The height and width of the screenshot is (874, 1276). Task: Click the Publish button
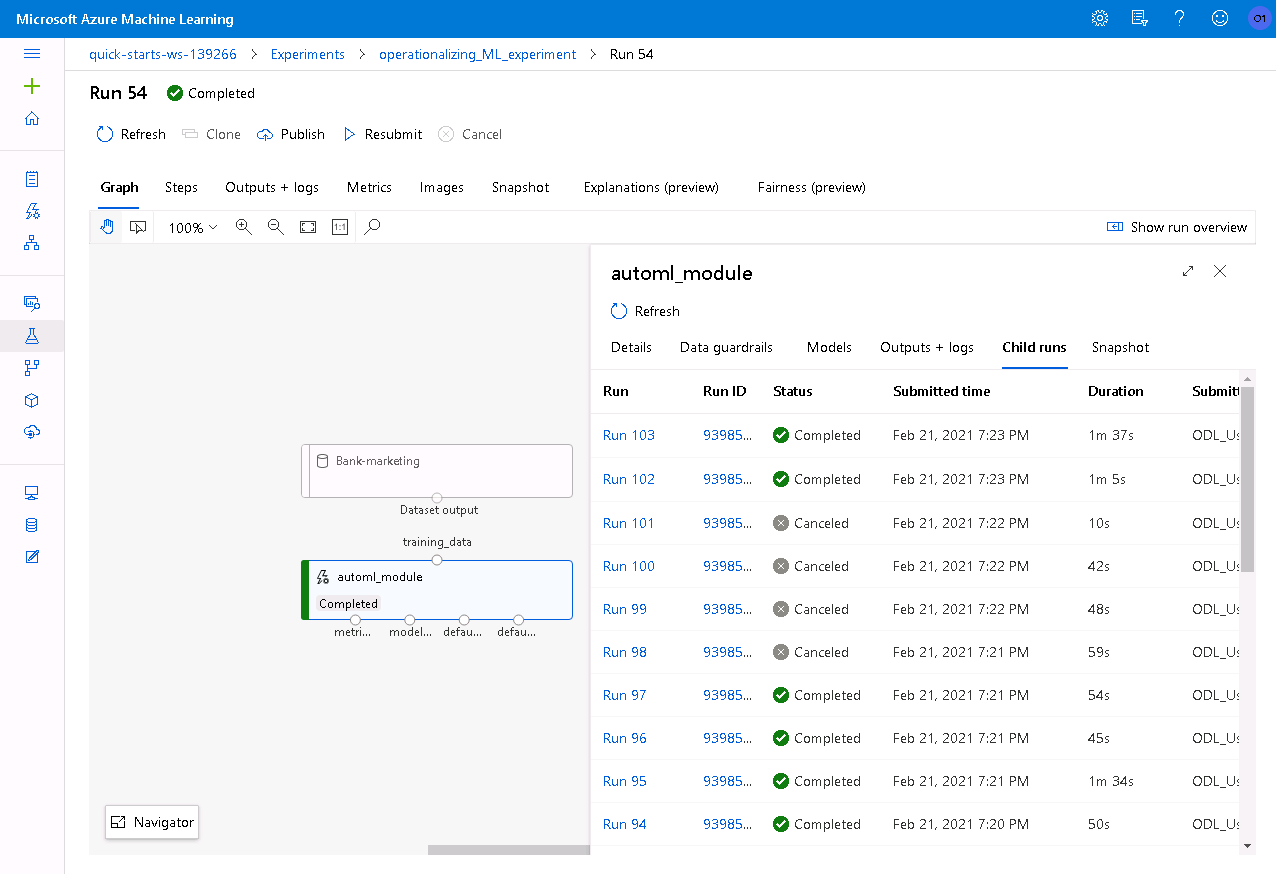tap(291, 134)
